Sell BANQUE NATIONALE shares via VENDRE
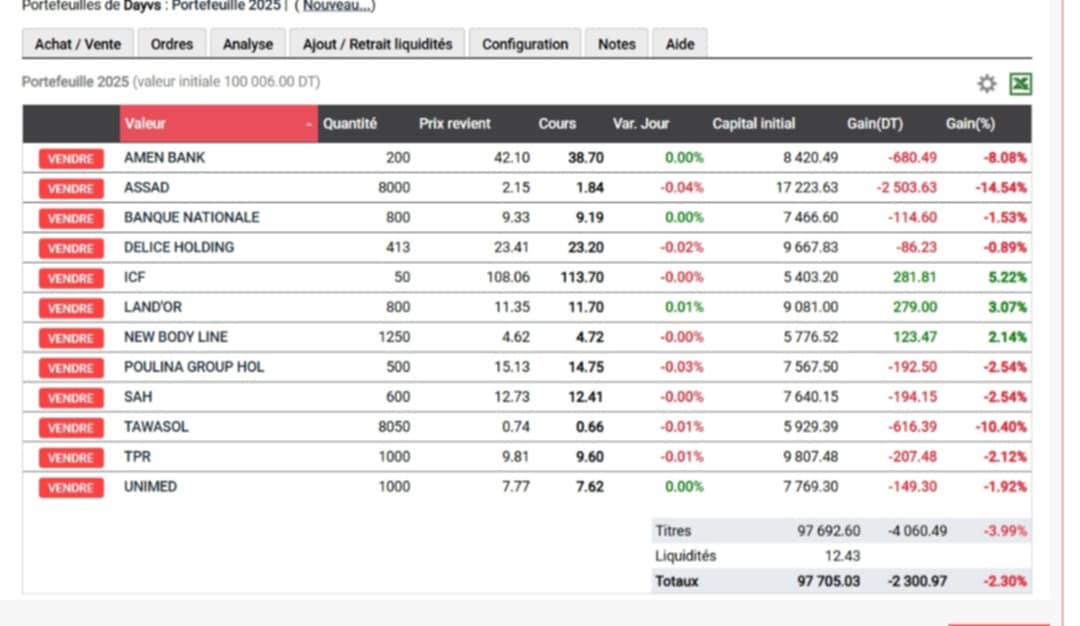 point(71,218)
